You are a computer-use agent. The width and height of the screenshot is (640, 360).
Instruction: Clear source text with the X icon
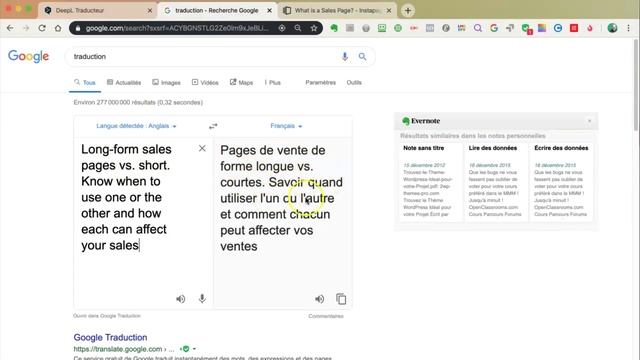click(202, 148)
